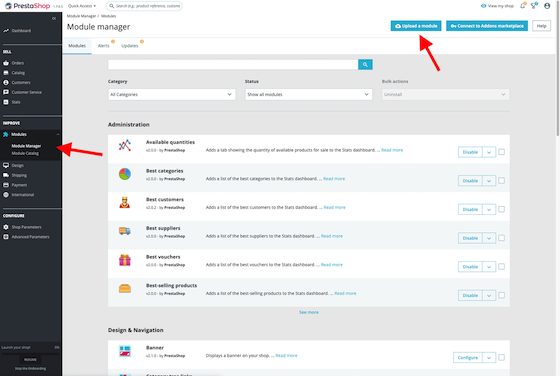Click the Best vouchers gift icon
This screenshot has width=560, height=376.
pyautogui.click(x=125, y=260)
